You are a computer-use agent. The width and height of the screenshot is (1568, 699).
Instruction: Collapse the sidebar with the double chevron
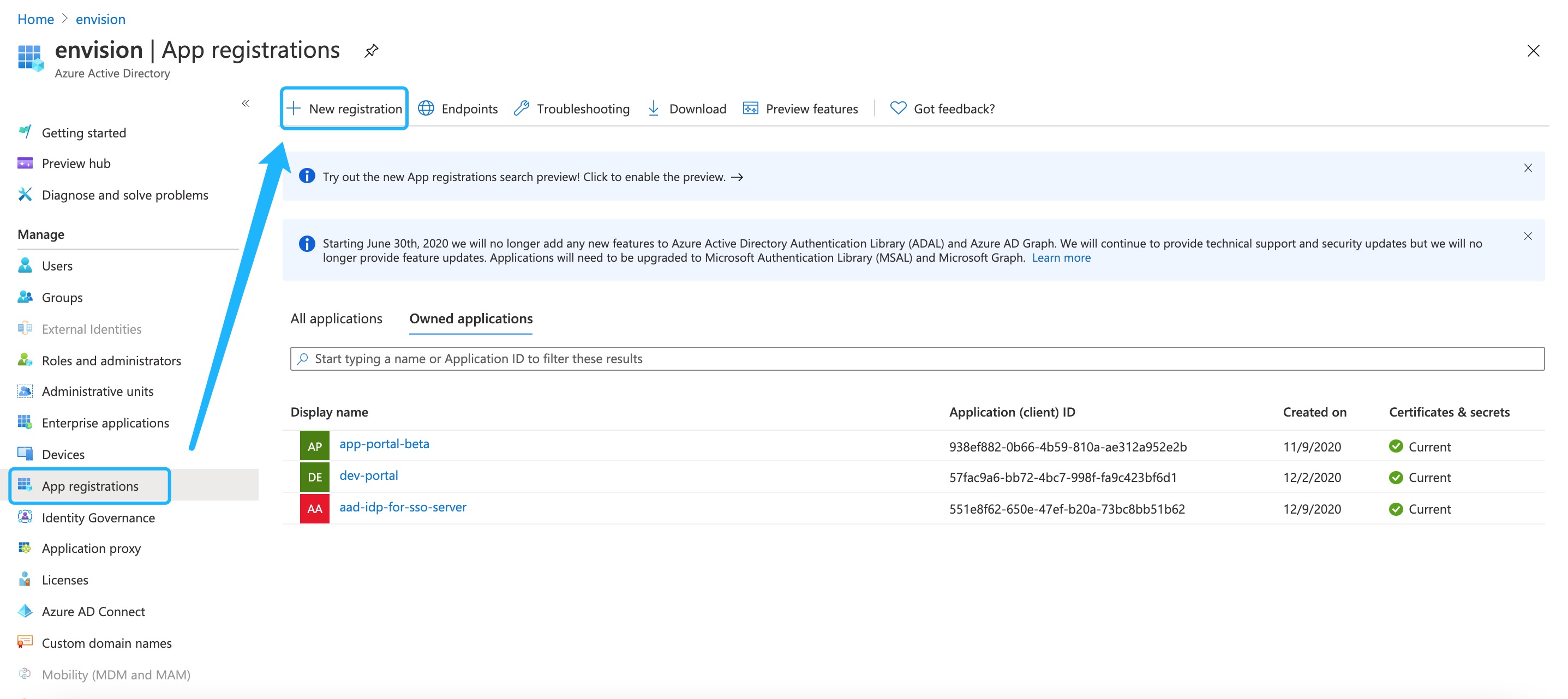pyautogui.click(x=246, y=104)
